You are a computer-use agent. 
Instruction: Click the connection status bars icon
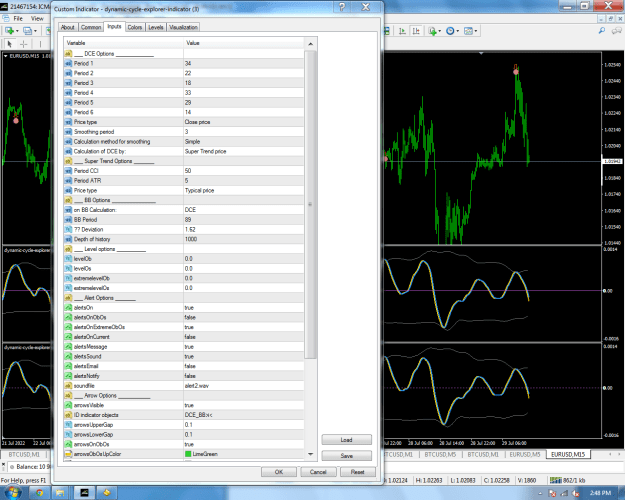pos(555,480)
